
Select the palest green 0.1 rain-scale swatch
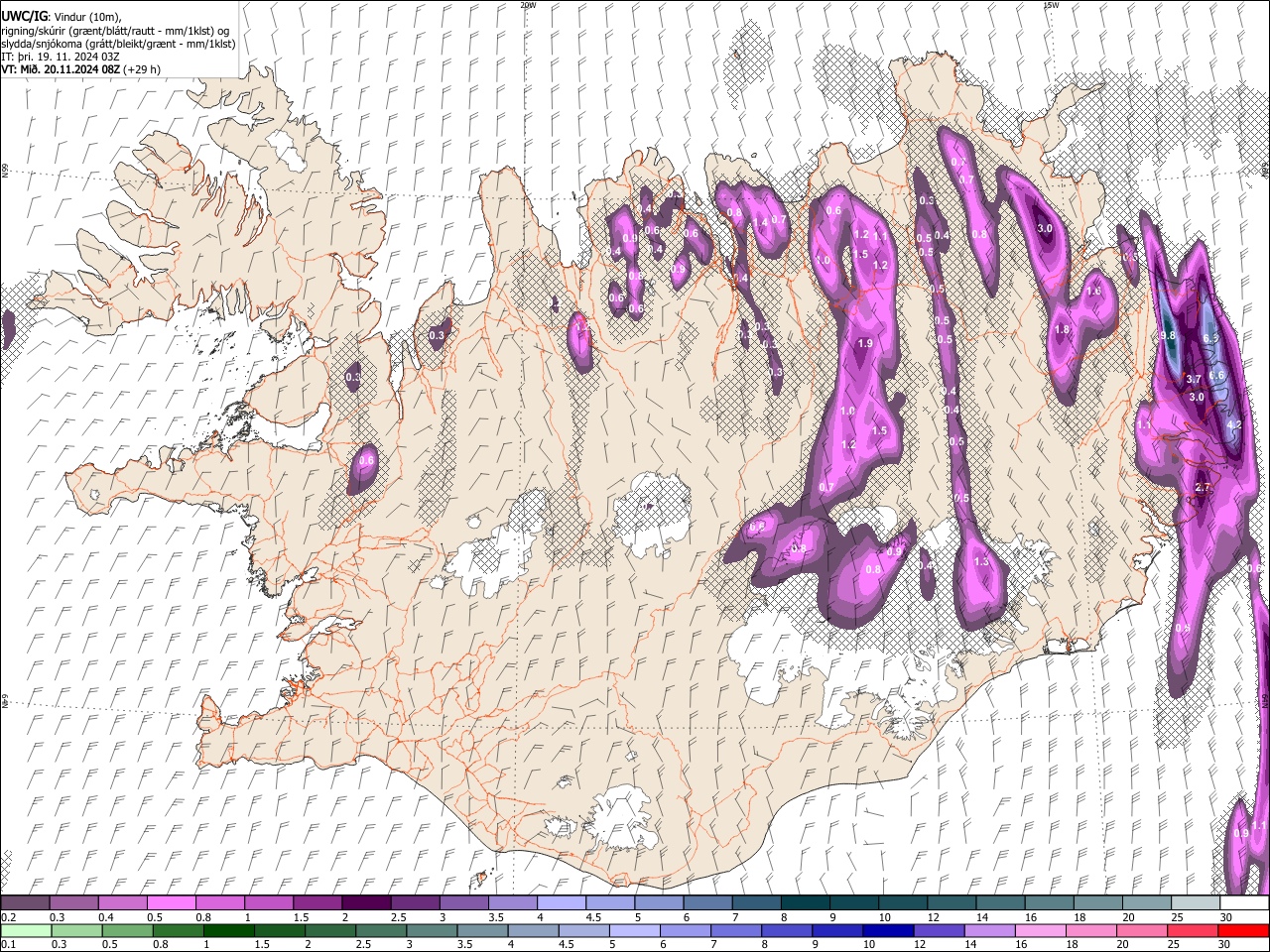click(26, 930)
